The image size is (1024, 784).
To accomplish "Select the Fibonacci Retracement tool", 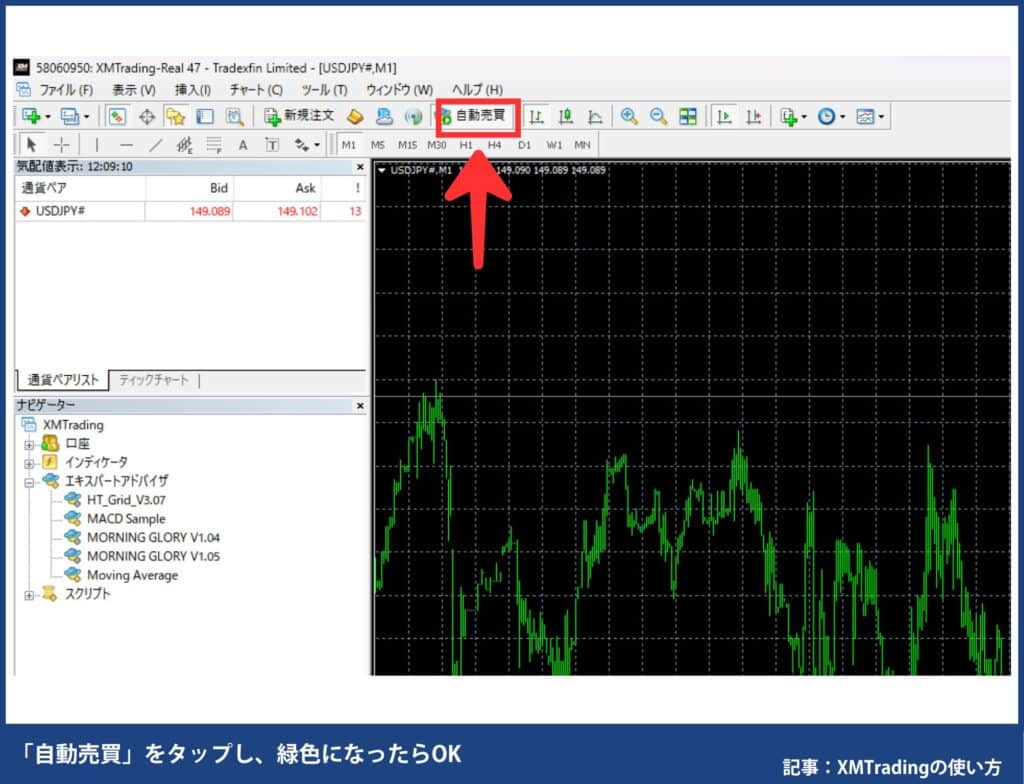I will coord(214,144).
